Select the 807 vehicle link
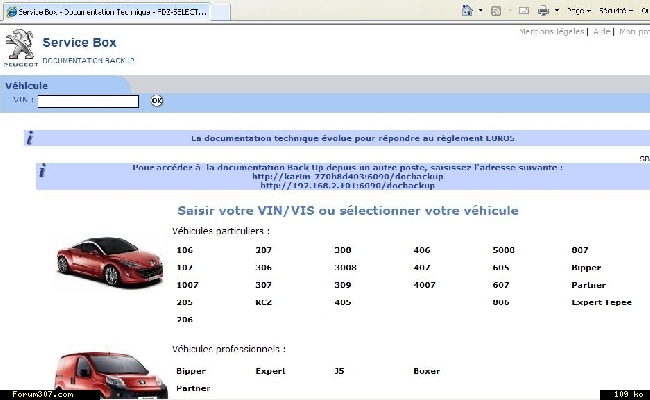The image size is (650, 400). (580, 250)
